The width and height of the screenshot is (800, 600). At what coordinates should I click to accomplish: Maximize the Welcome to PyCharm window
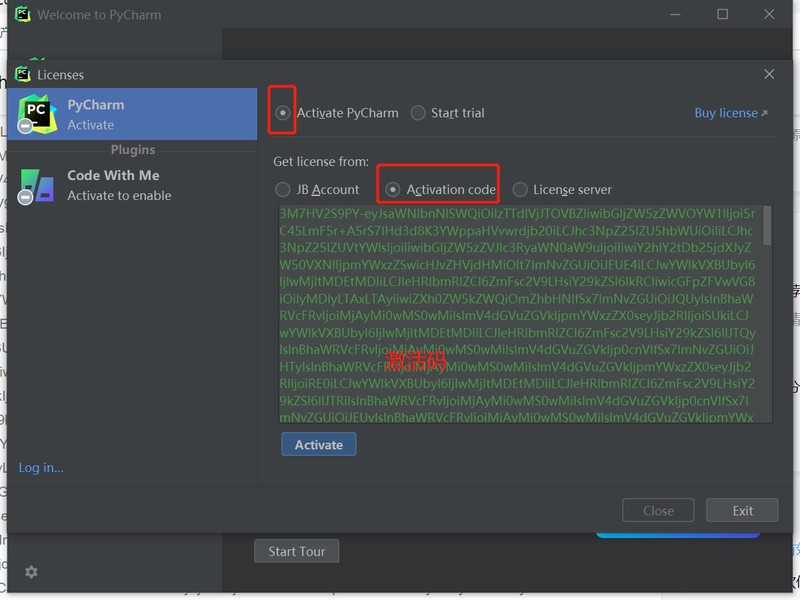722,14
